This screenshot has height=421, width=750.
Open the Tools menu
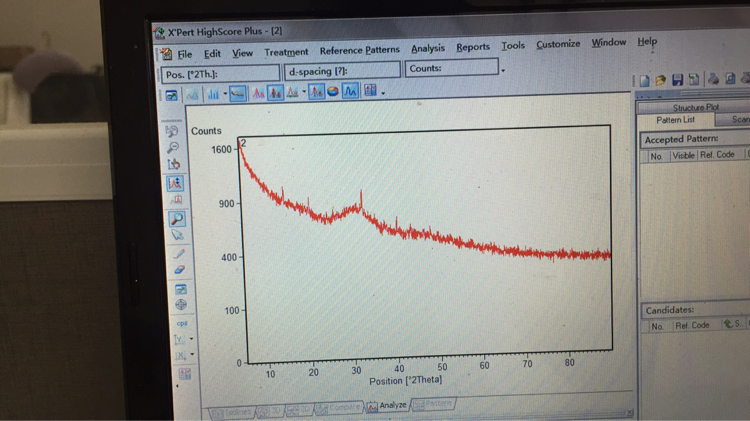513,45
